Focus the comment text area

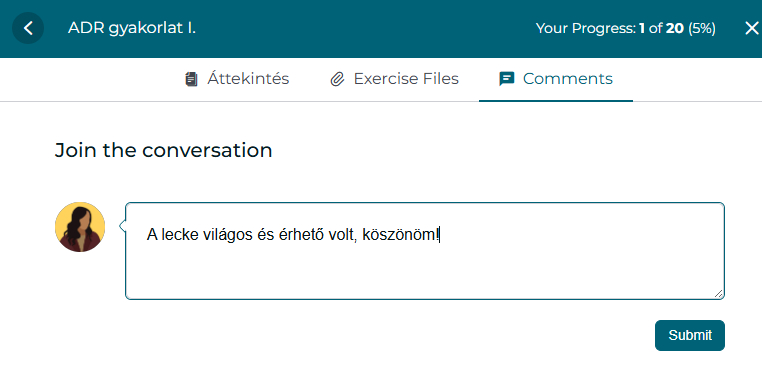point(425,251)
